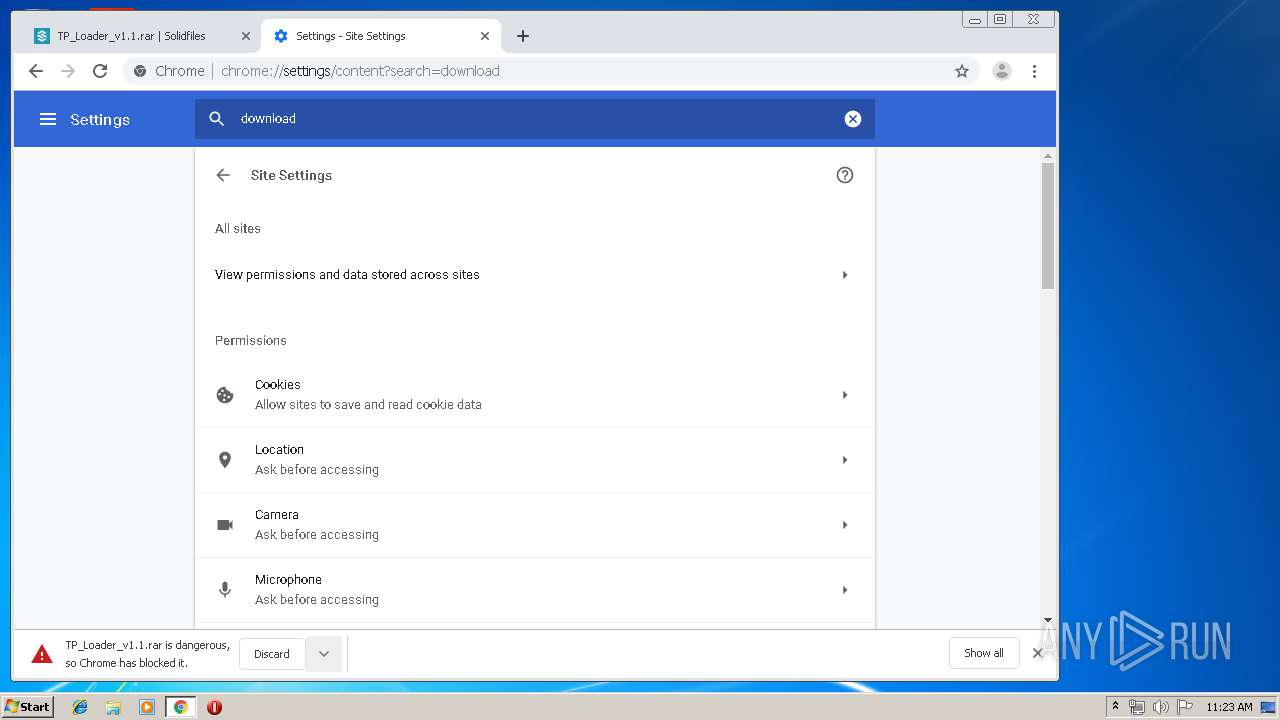Click the Settings header title

[100, 120]
